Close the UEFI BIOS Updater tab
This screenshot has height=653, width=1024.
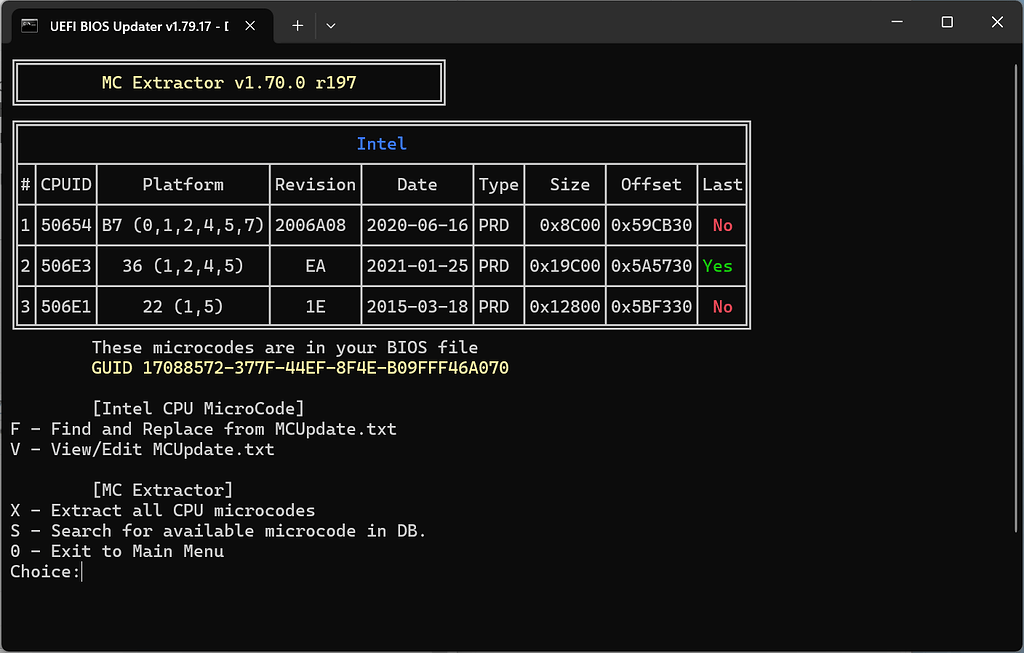coord(250,26)
